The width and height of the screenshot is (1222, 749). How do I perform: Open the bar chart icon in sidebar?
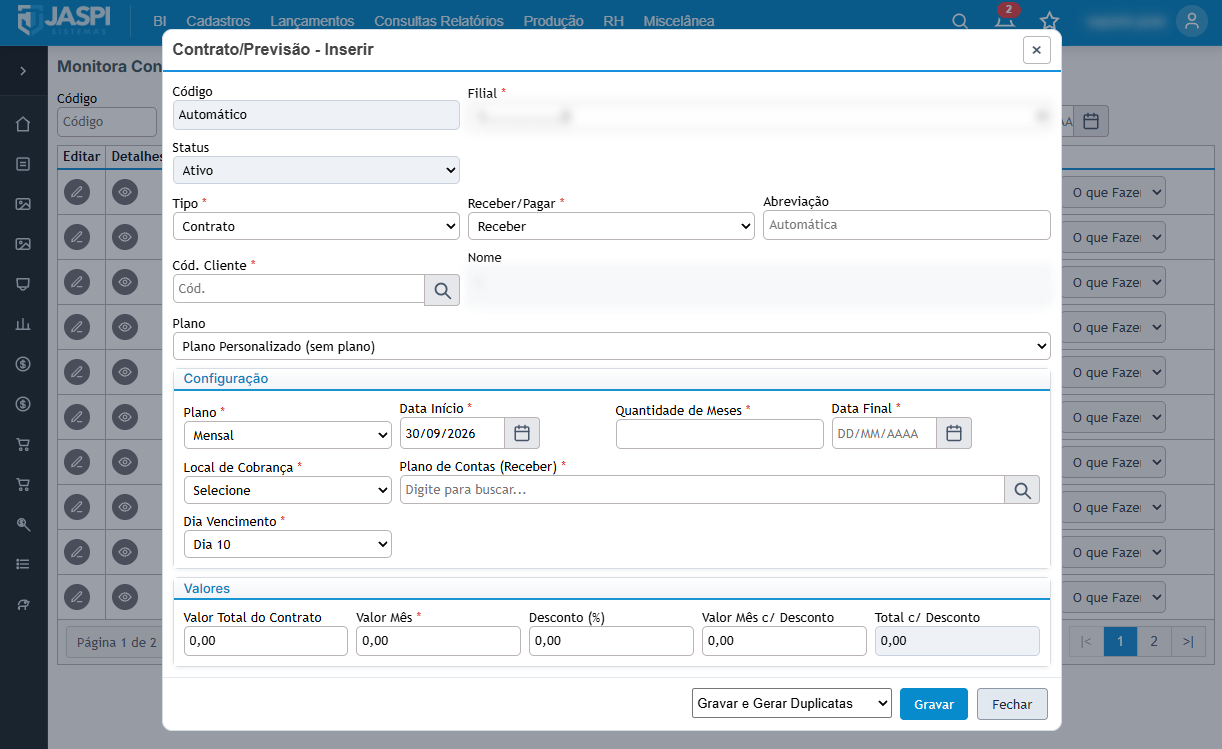click(x=23, y=324)
